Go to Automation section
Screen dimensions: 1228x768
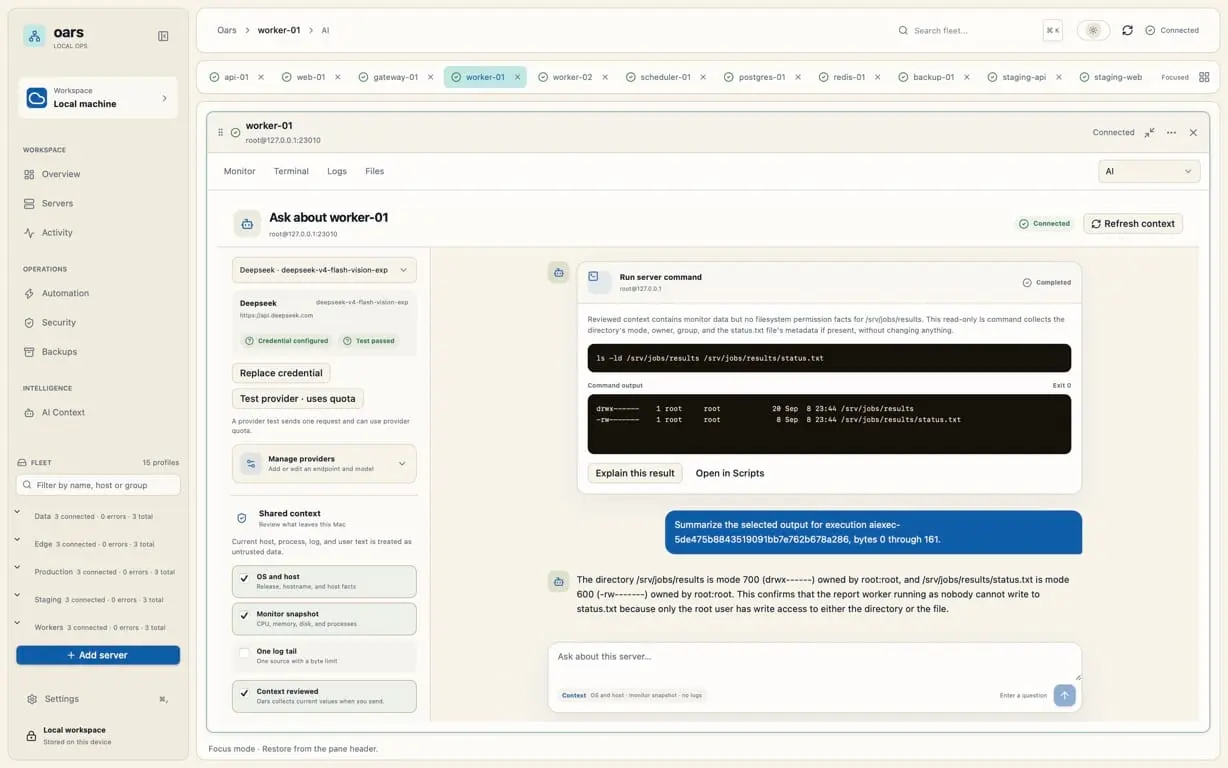pos(65,293)
